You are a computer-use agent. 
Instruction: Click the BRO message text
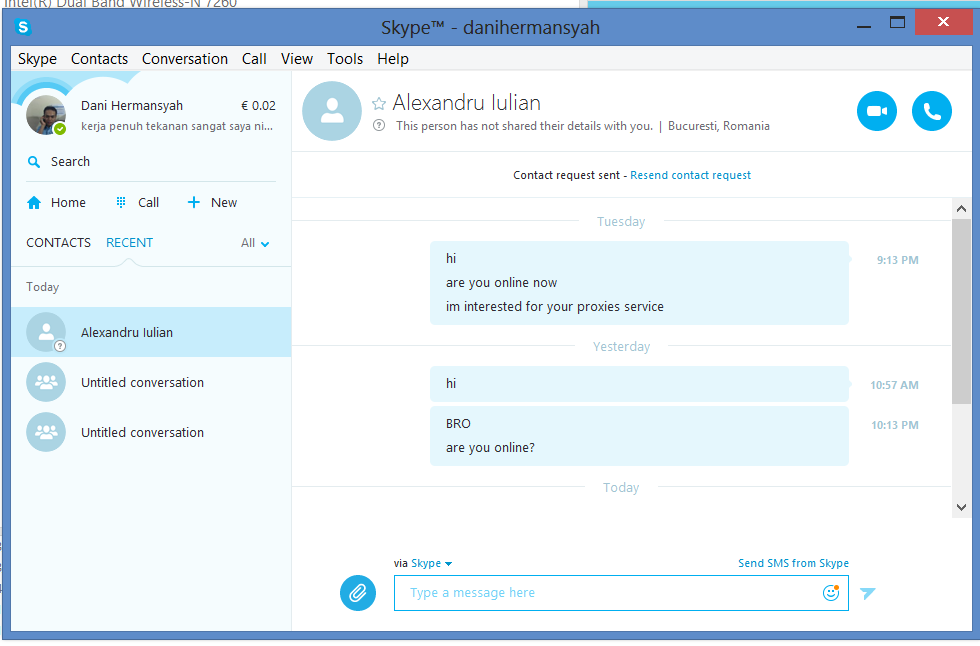458,424
